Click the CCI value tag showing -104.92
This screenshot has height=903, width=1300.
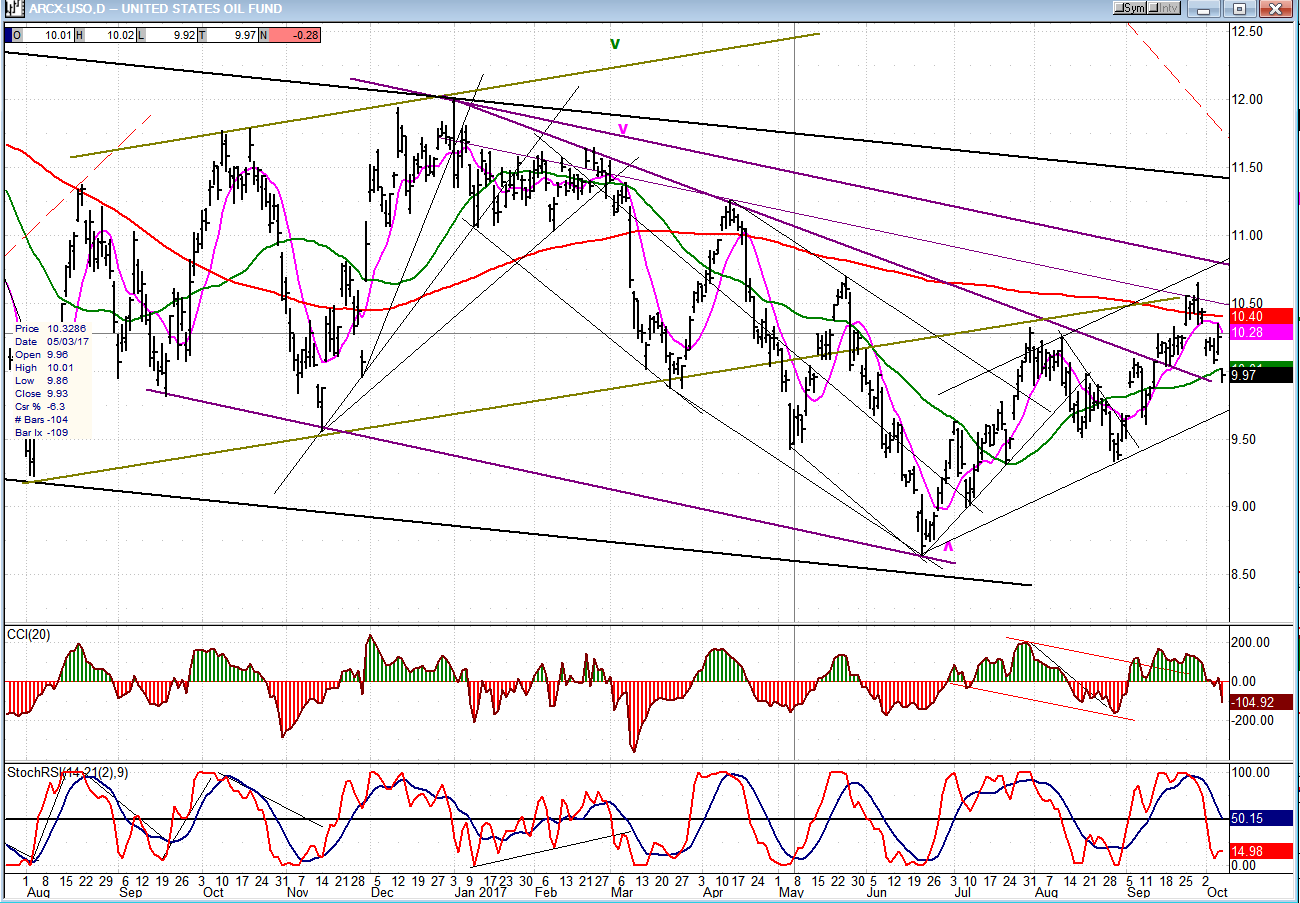click(1264, 702)
